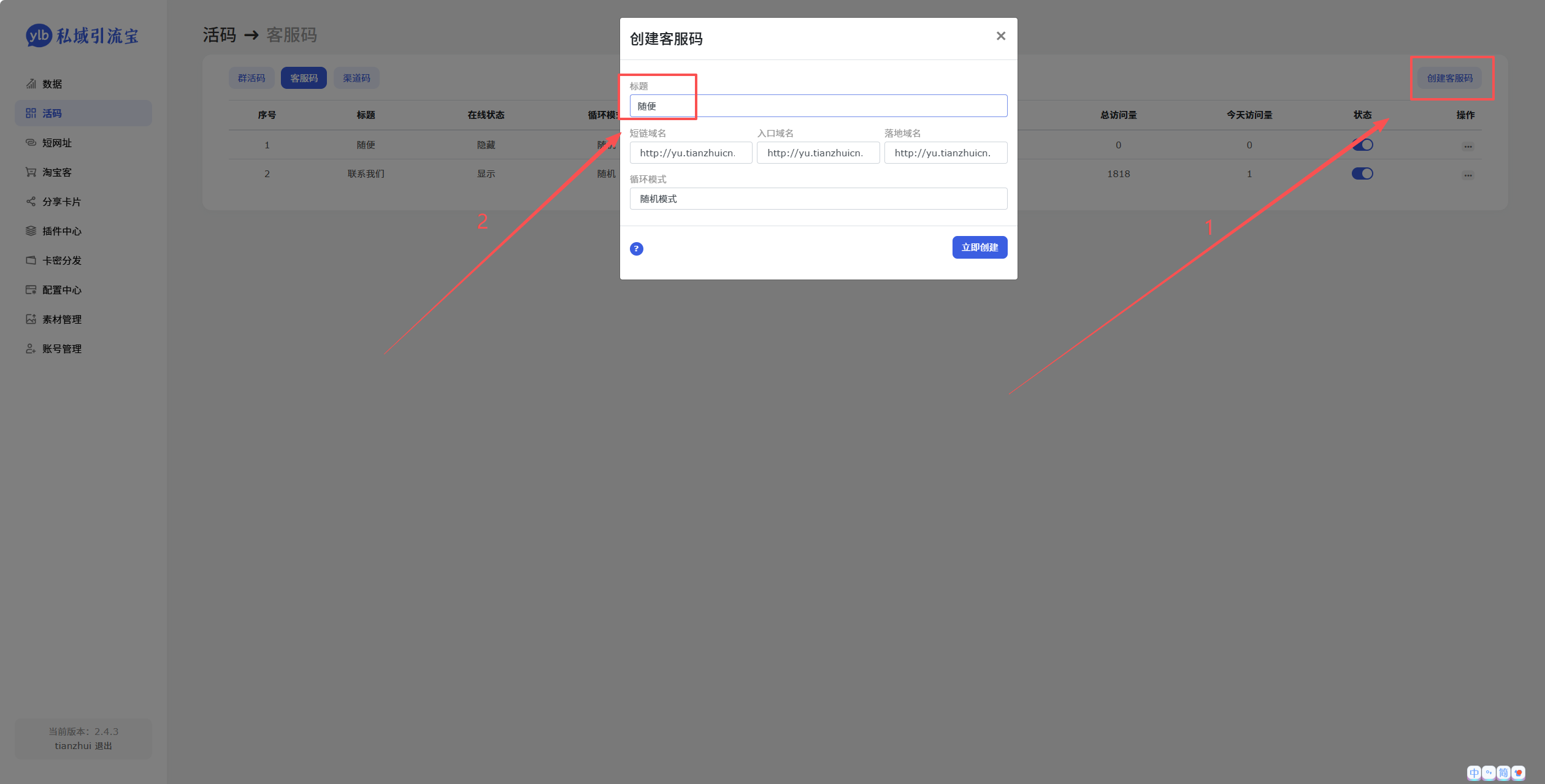Open 插件中心 layers icon in sidebar
The width and height of the screenshot is (1545, 784).
coord(31,231)
